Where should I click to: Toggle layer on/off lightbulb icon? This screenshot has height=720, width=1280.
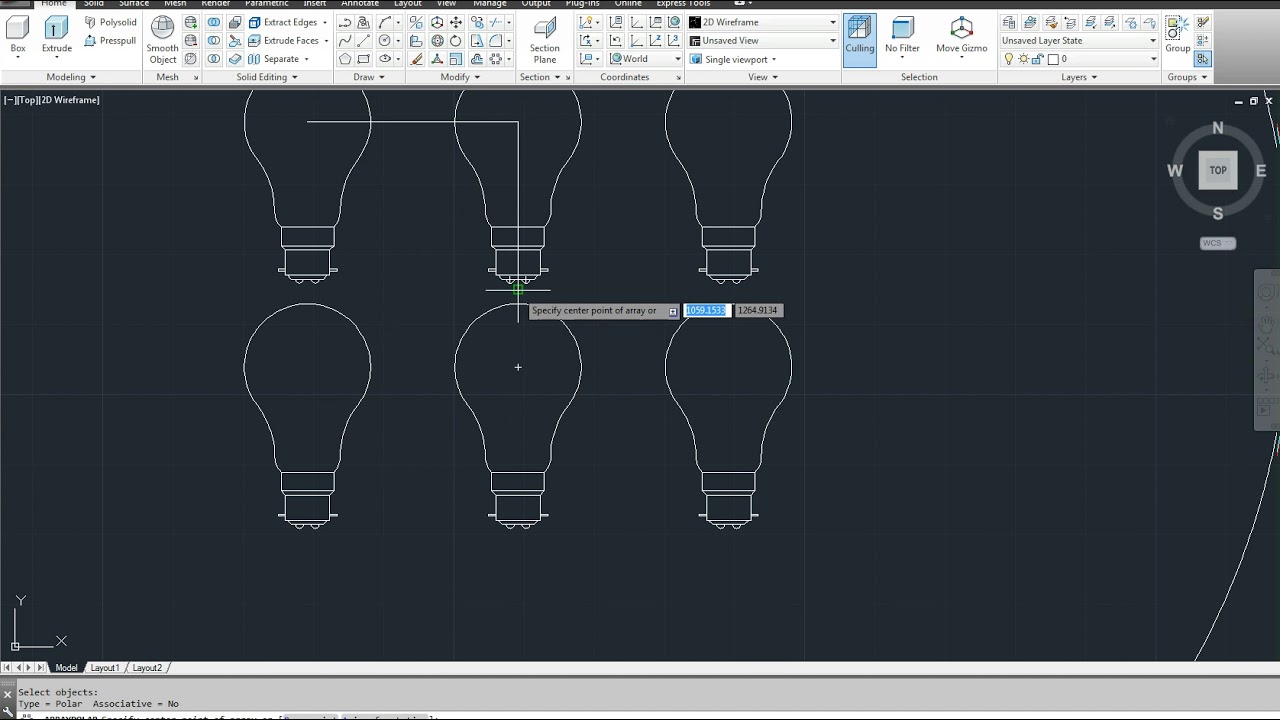click(1008, 59)
